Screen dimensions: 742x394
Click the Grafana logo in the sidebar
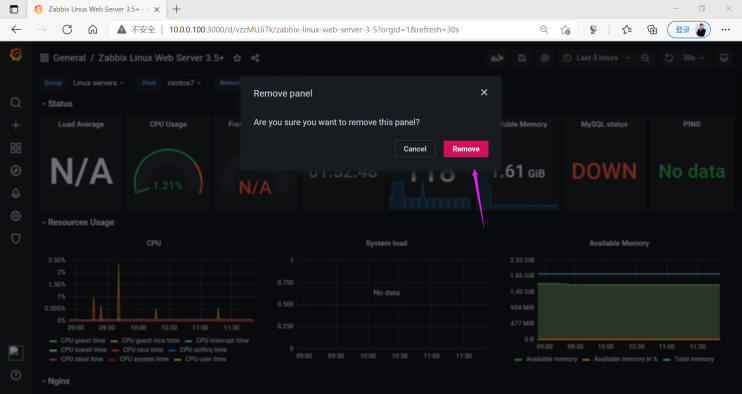16,55
